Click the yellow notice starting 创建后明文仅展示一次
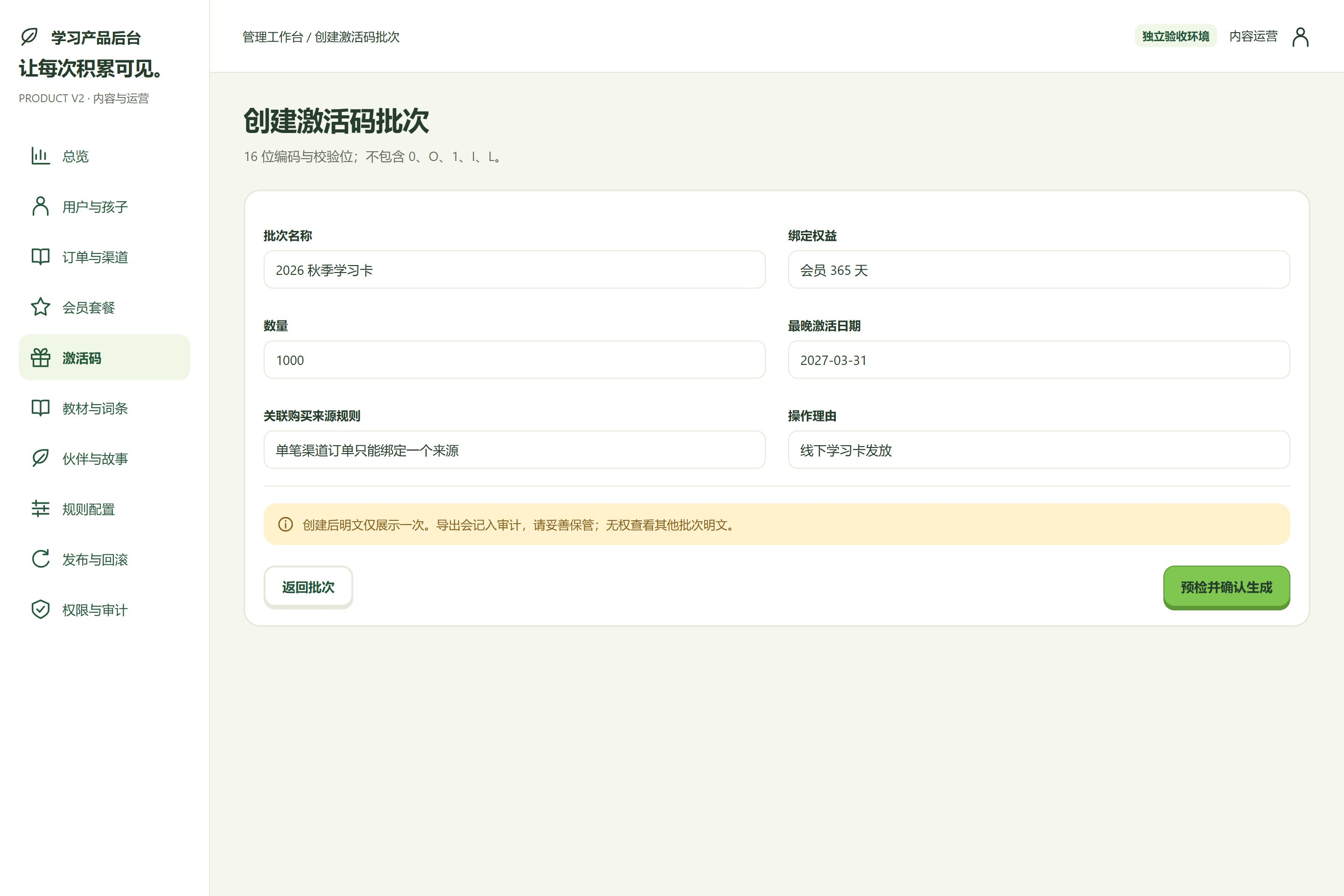1344x896 pixels. coord(777,525)
